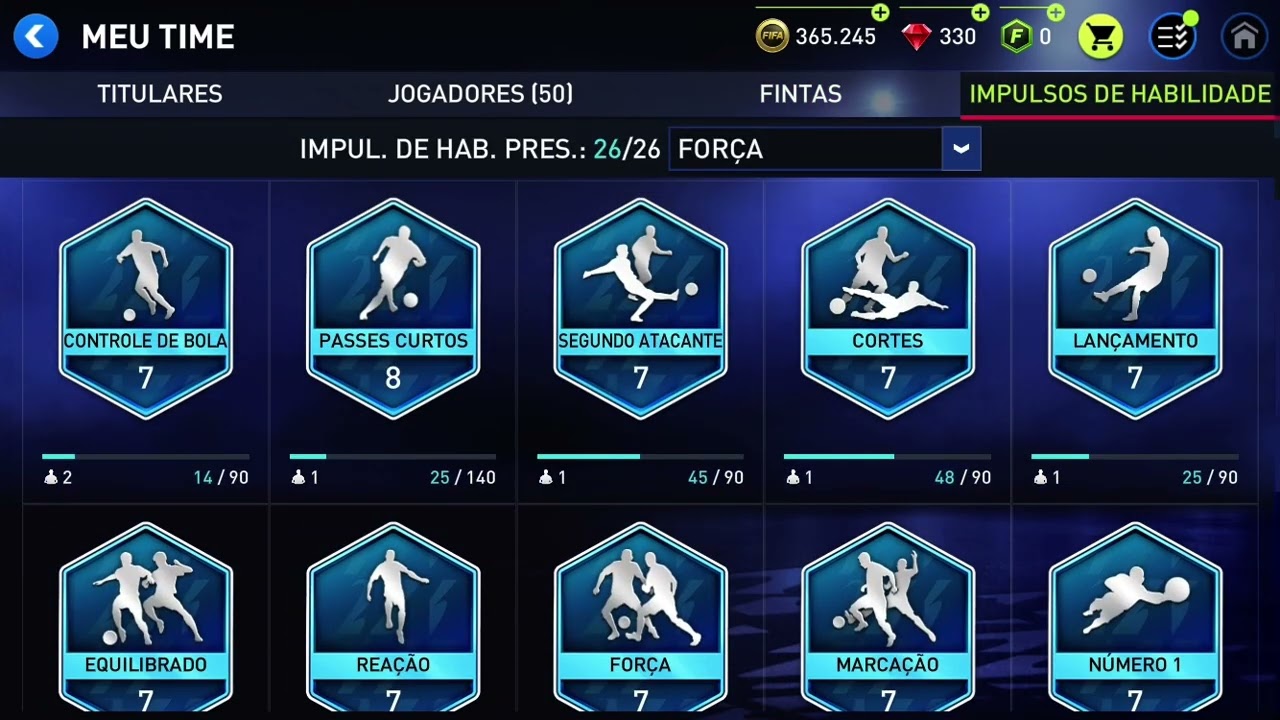Viewport: 1280px width, 720px height.
Task: Switch to the Jogadores (50) tab
Action: pyautogui.click(x=480, y=94)
